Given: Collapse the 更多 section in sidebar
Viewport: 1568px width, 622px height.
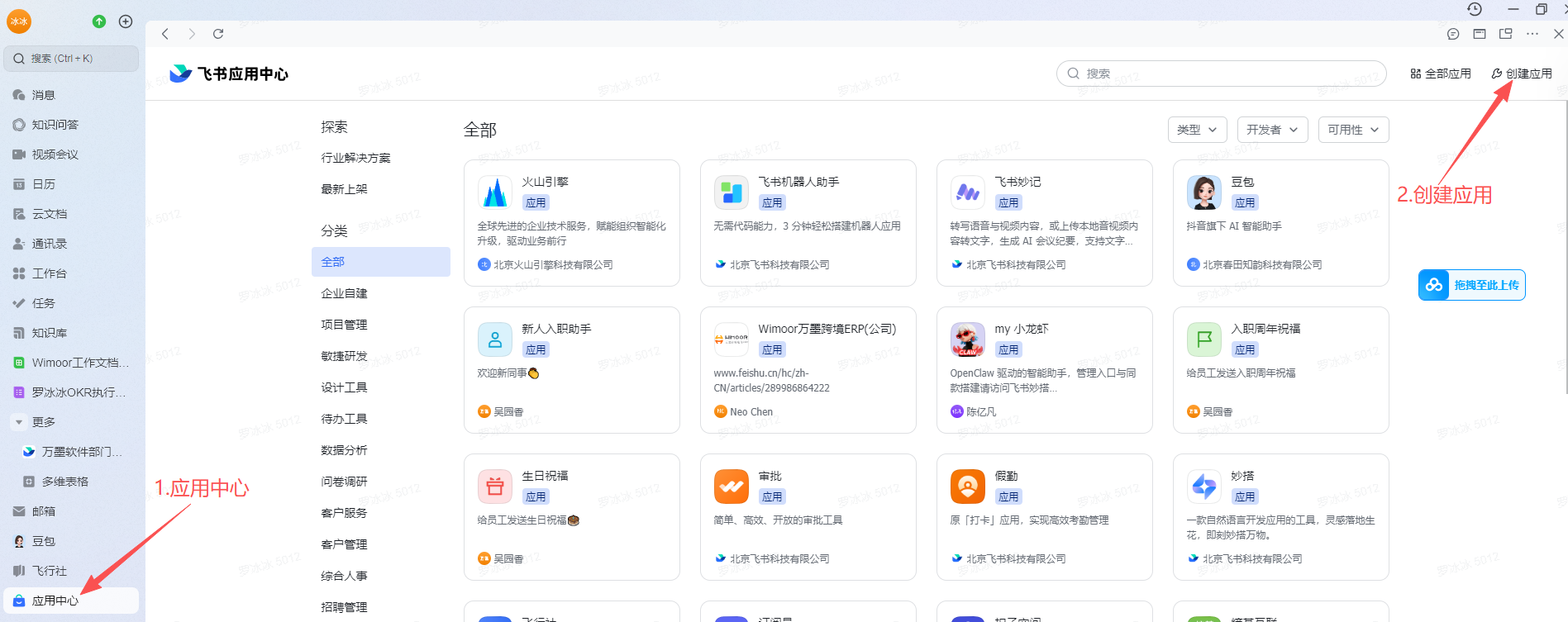Looking at the screenshot, I should pyautogui.click(x=19, y=422).
